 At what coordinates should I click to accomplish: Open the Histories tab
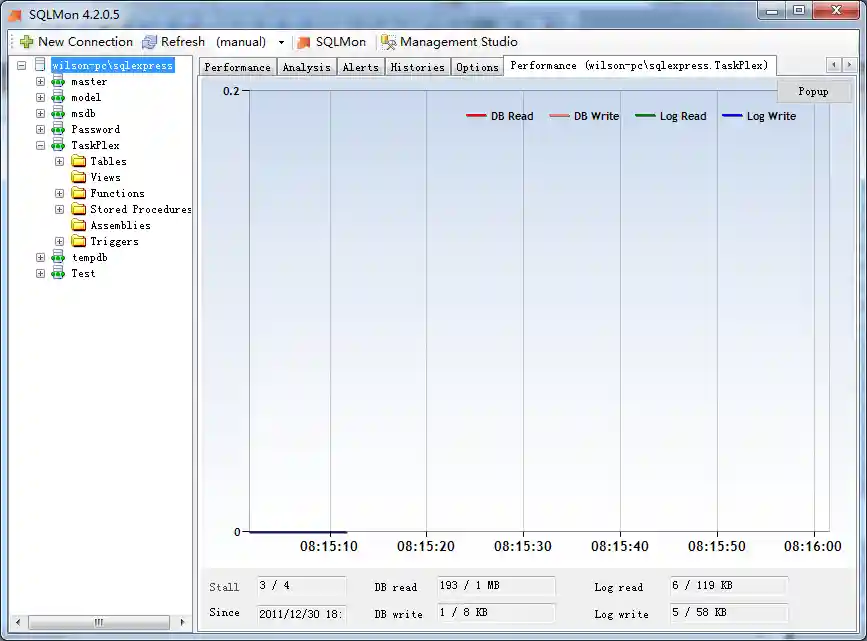(417, 66)
